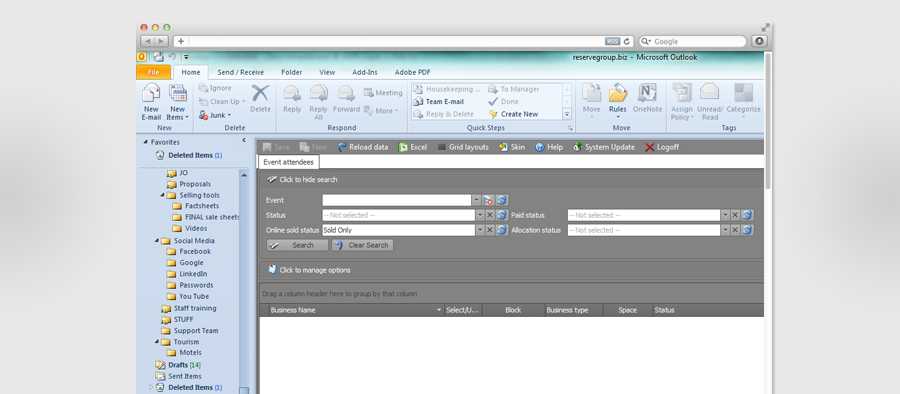The height and width of the screenshot is (394, 900).
Task: Click the folder pane scrollbar up arrow
Action: point(244,175)
